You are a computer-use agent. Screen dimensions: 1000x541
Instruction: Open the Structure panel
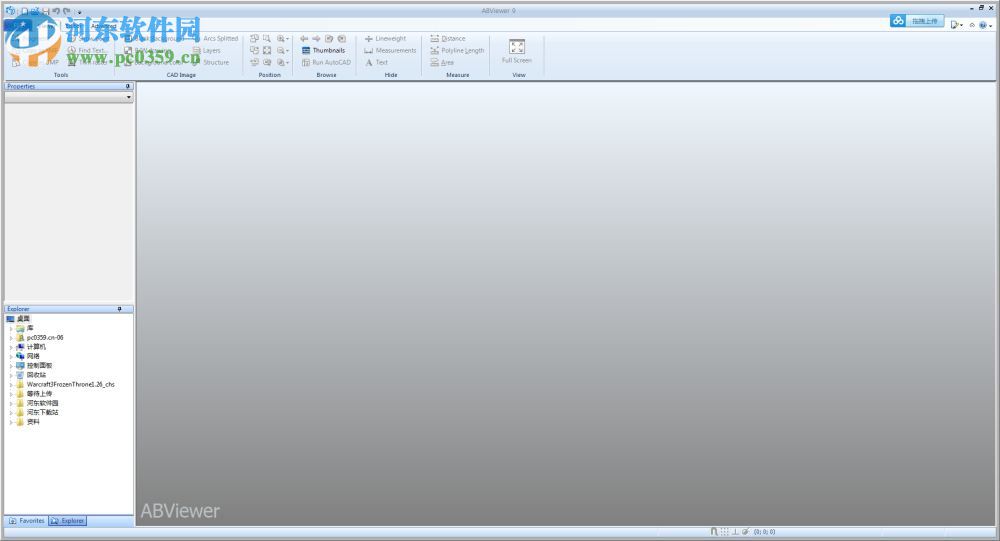[x=210, y=63]
